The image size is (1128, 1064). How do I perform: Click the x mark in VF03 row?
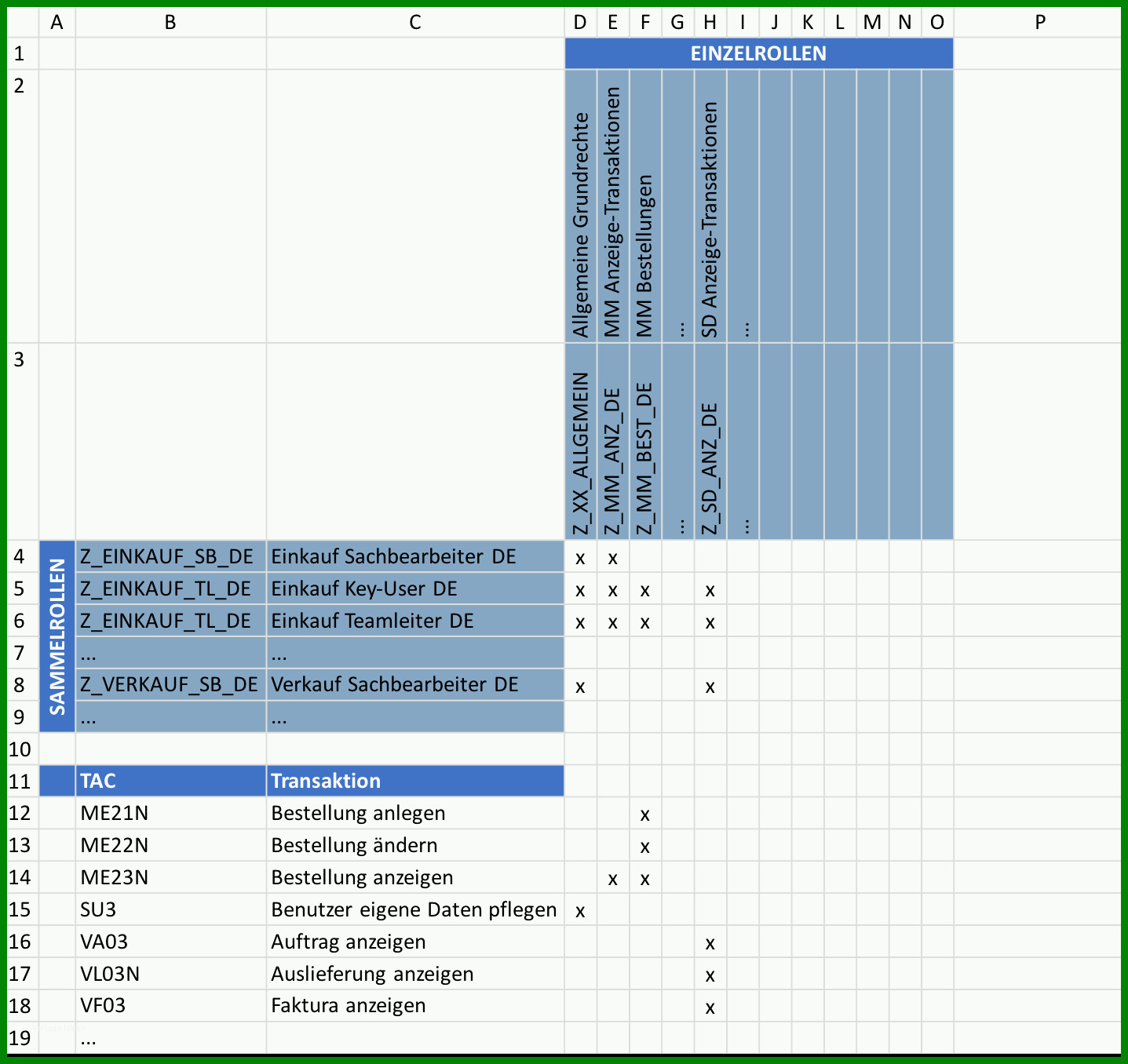coord(710,1008)
